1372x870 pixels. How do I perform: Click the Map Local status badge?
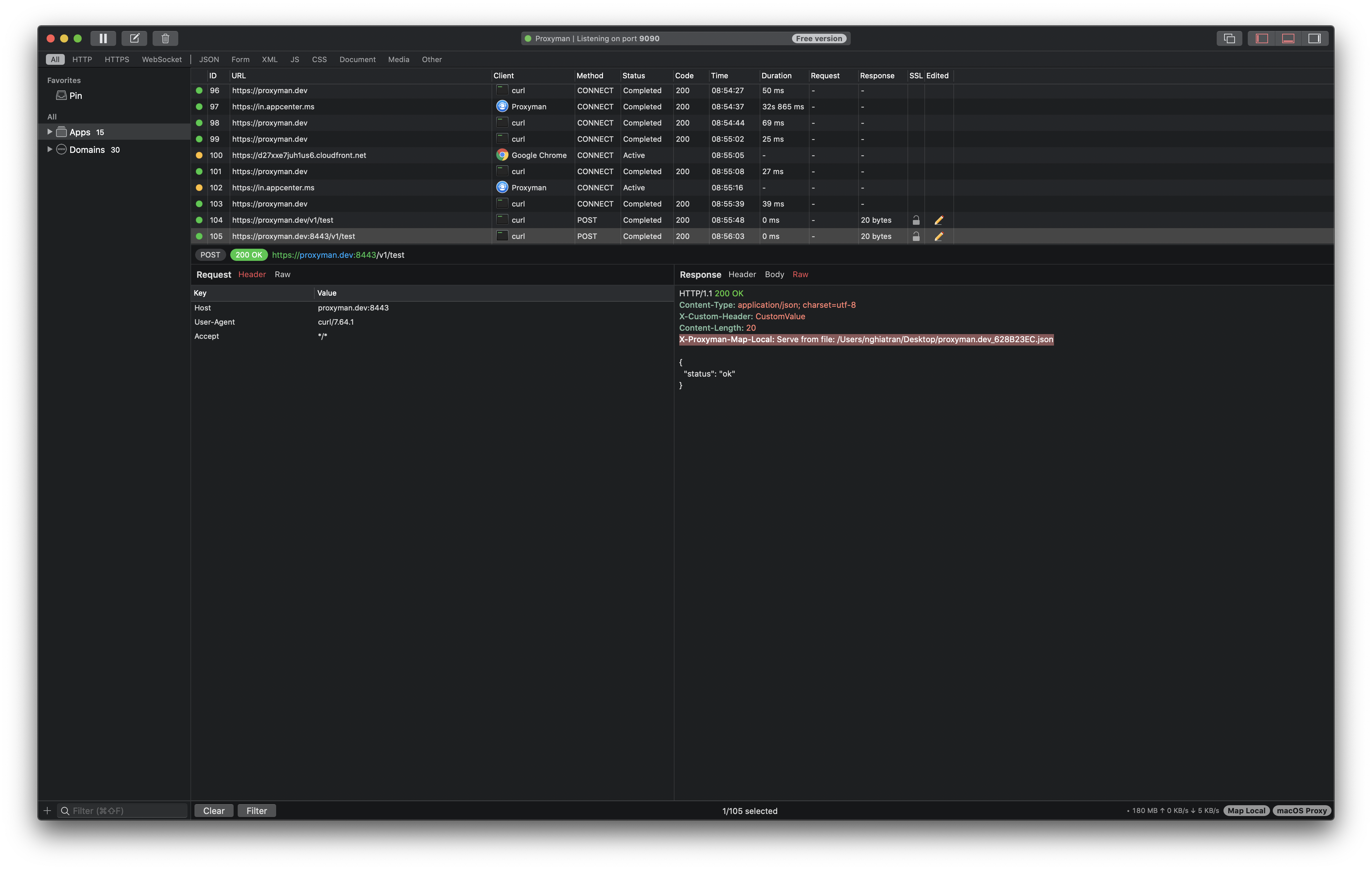(1246, 811)
